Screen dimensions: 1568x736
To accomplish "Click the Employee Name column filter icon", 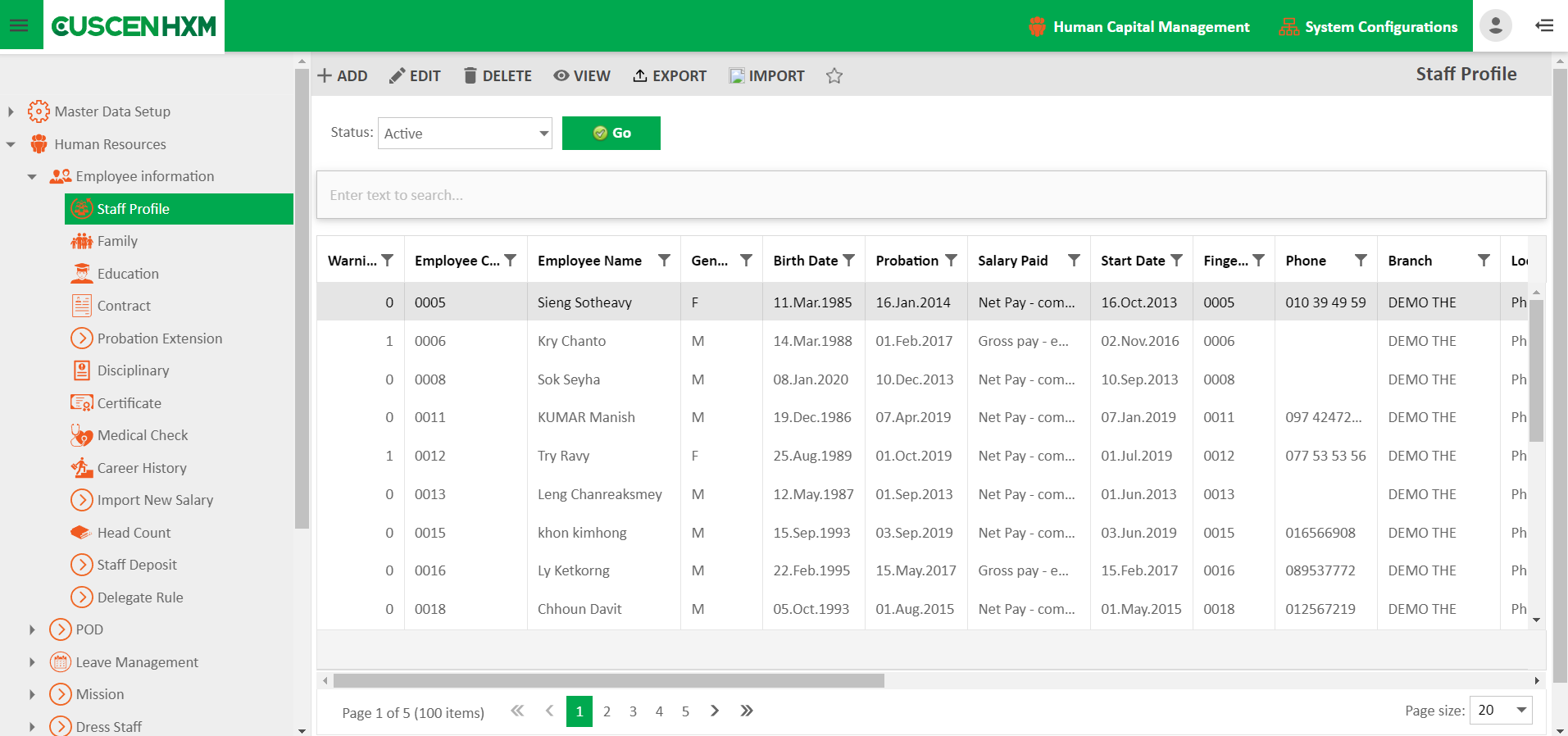I will click(x=664, y=261).
